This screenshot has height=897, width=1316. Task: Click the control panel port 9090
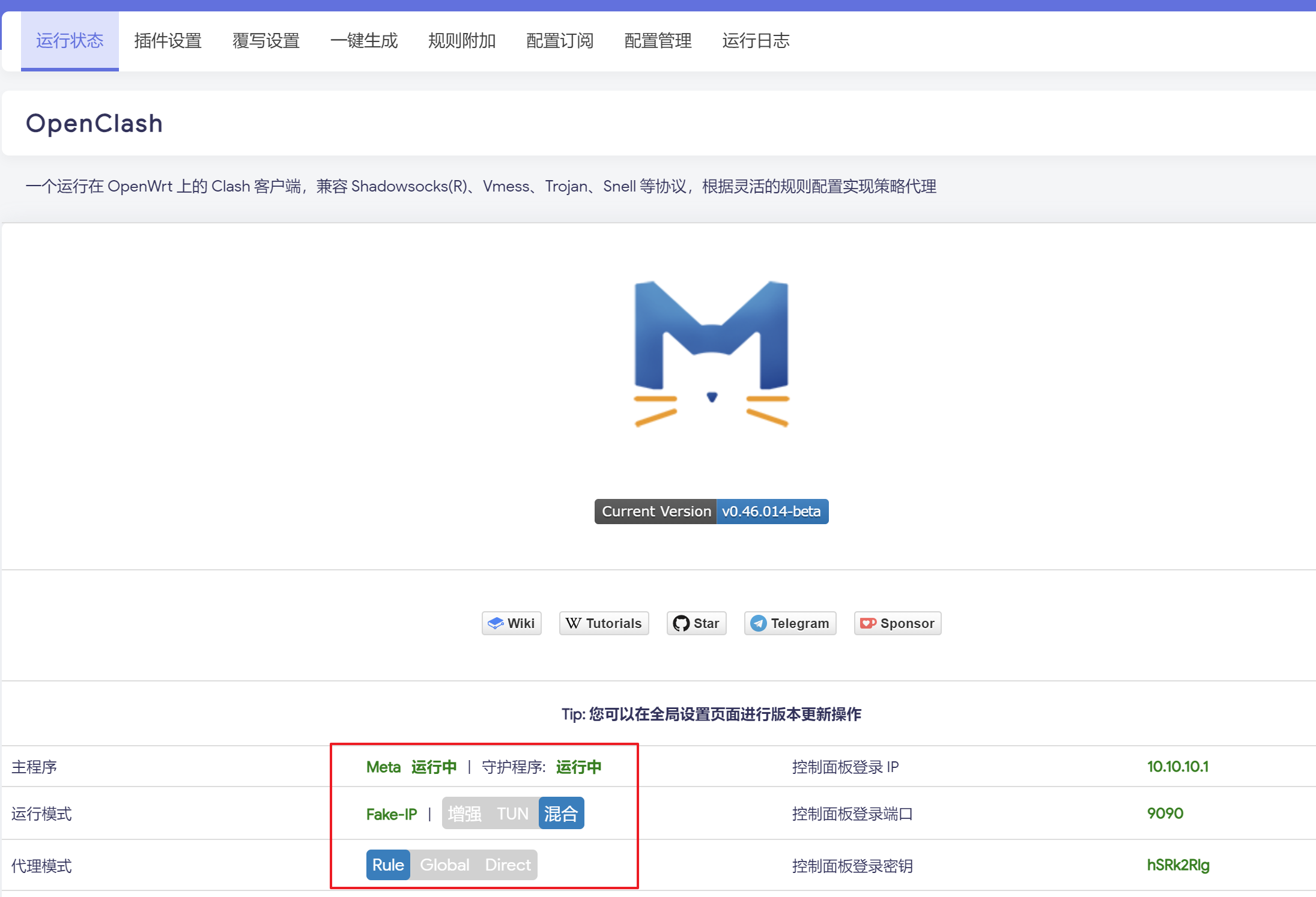(1165, 813)
